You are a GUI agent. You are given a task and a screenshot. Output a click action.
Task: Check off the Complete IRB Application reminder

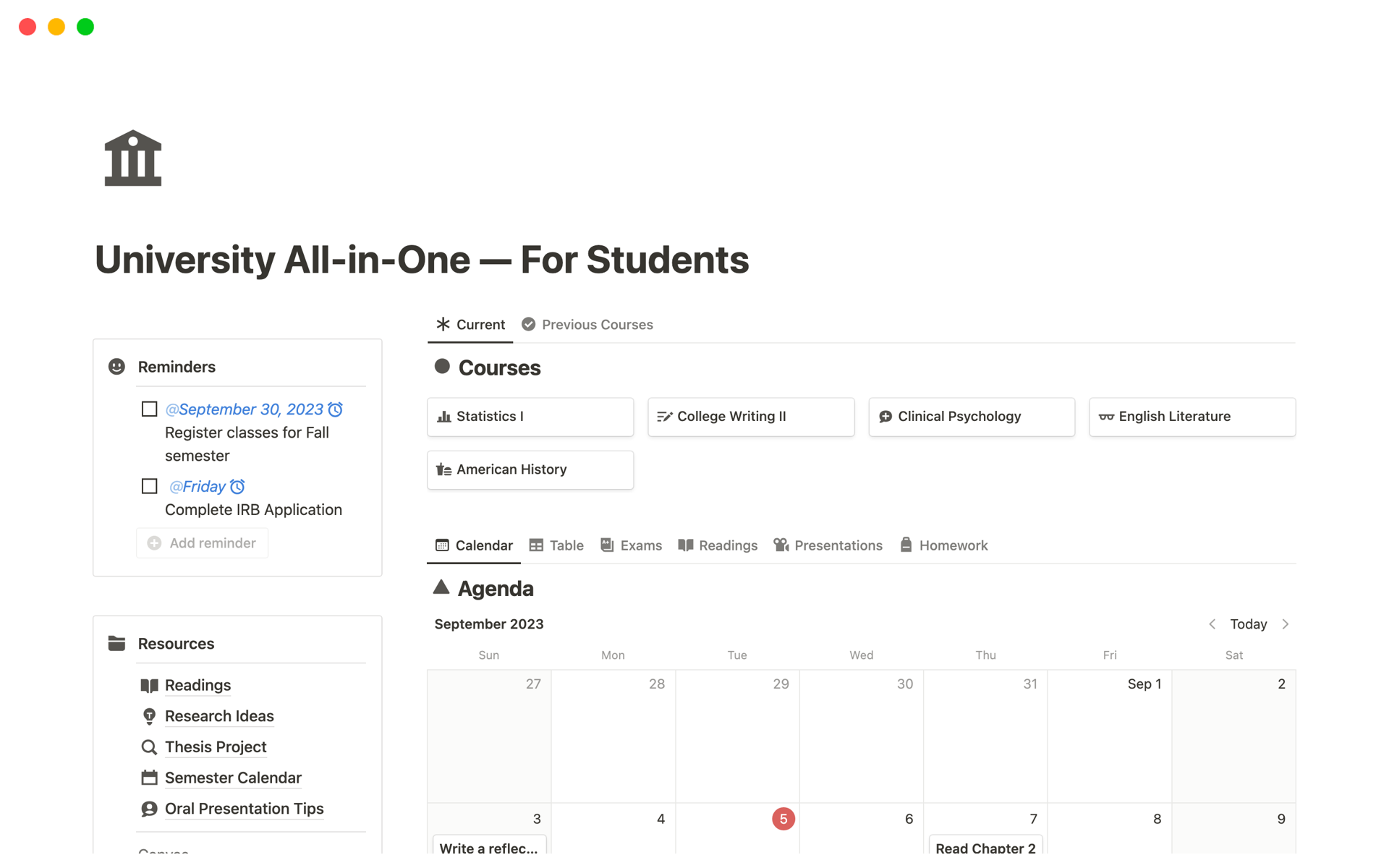[x=149, y=485]
